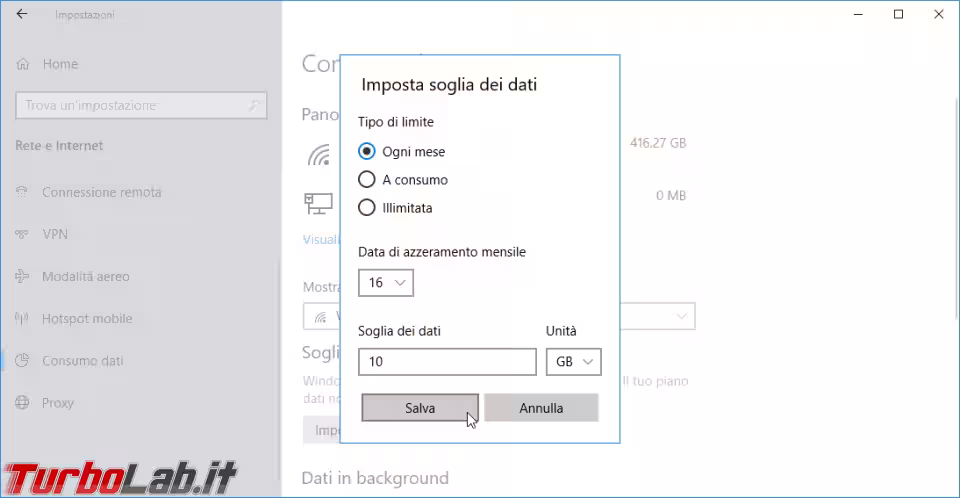
Task: Click the Proxy globe icon
Action: 22,402
